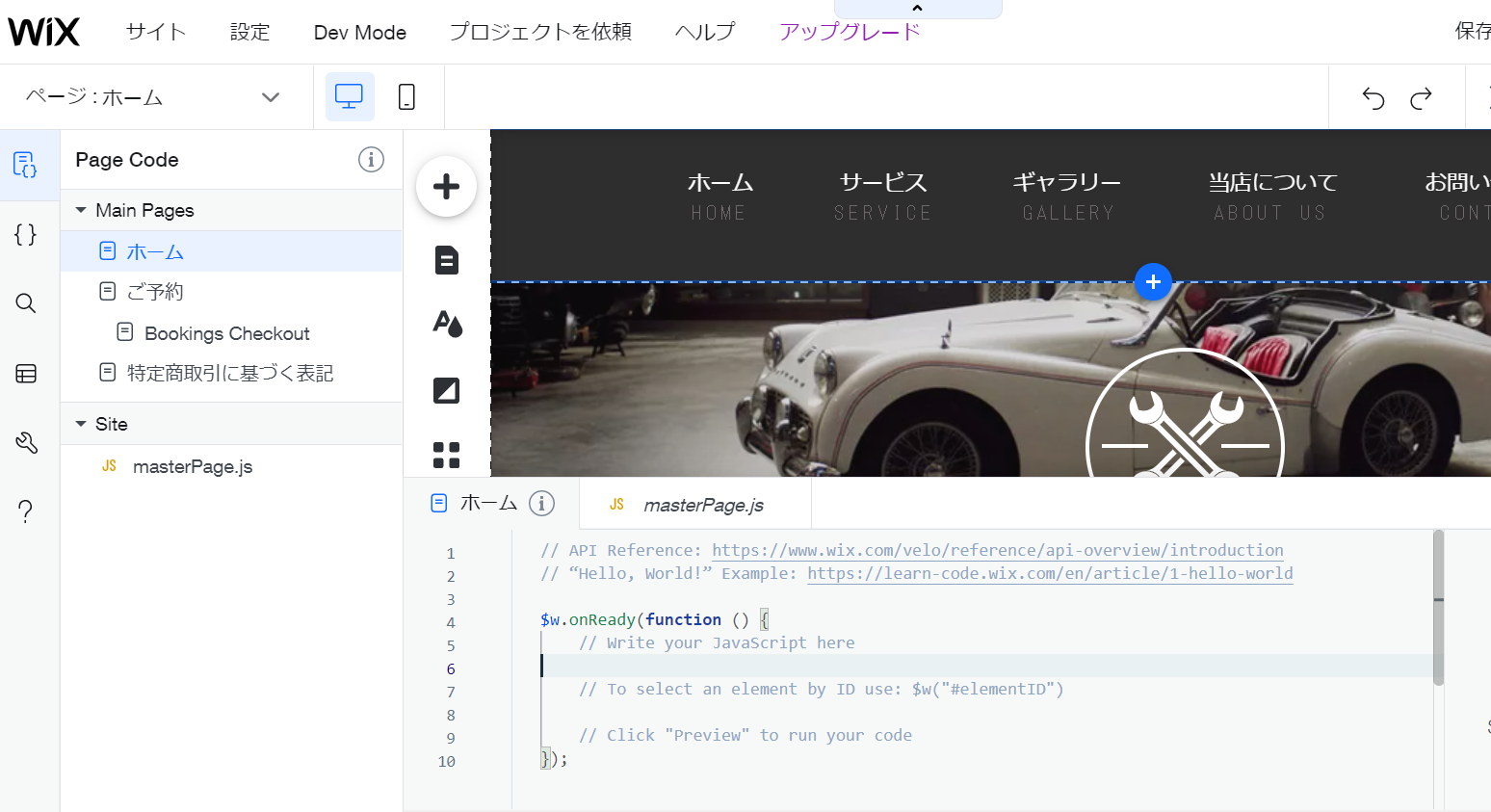
Task: Switch to desktop view
Action: tap(349, 96)
